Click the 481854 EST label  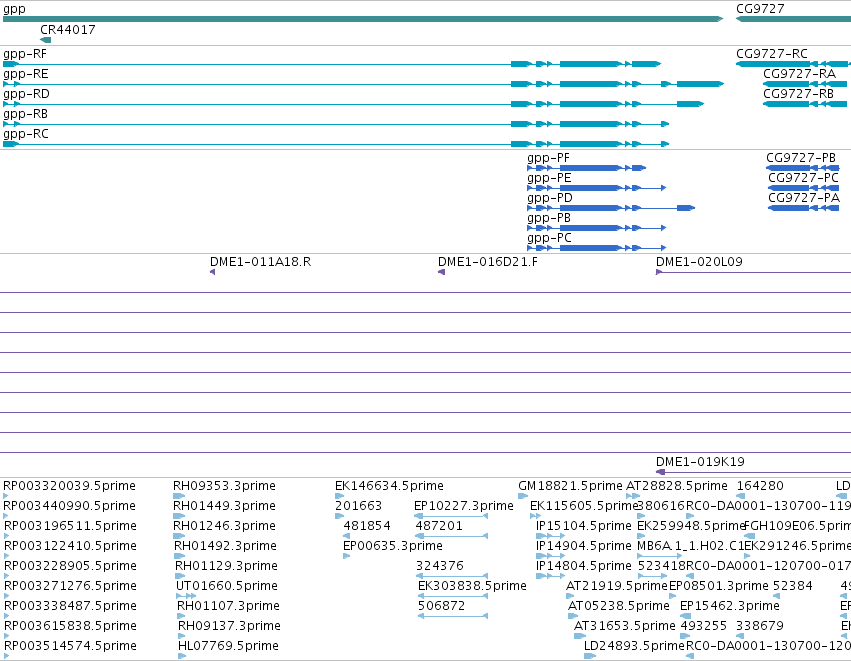367,526
